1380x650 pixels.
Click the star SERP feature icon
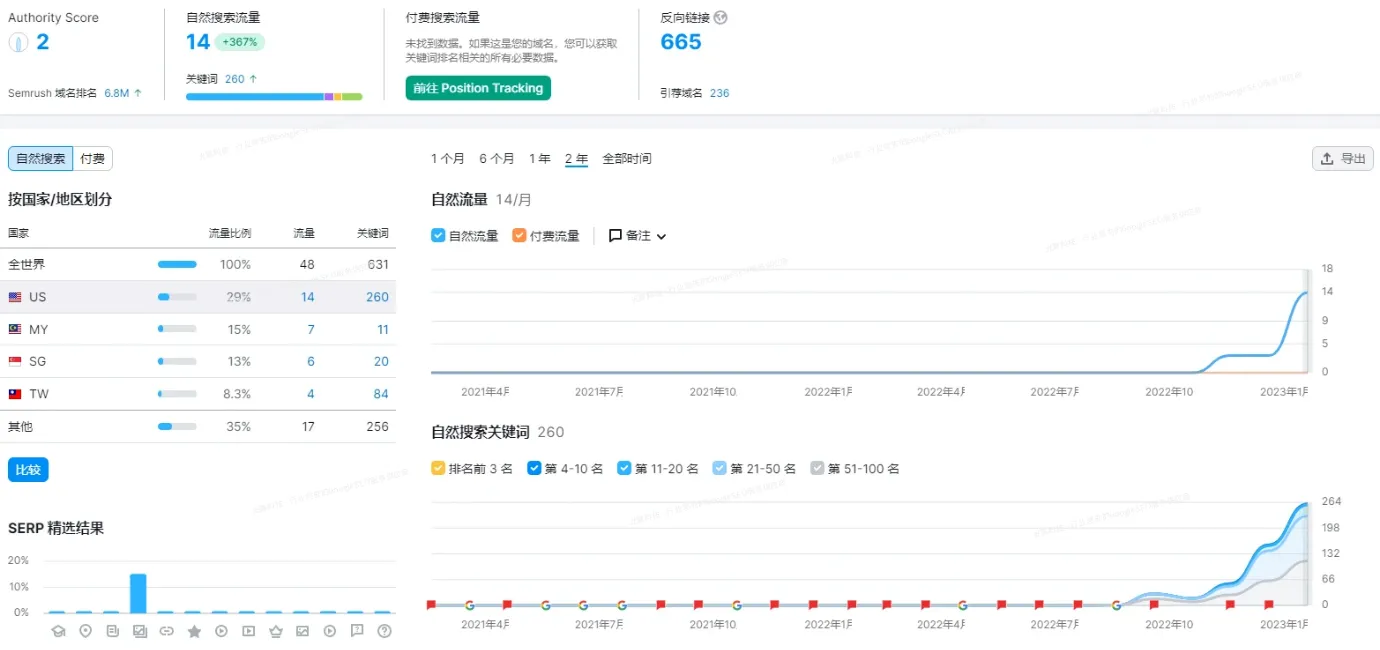[x=194, y=631]
